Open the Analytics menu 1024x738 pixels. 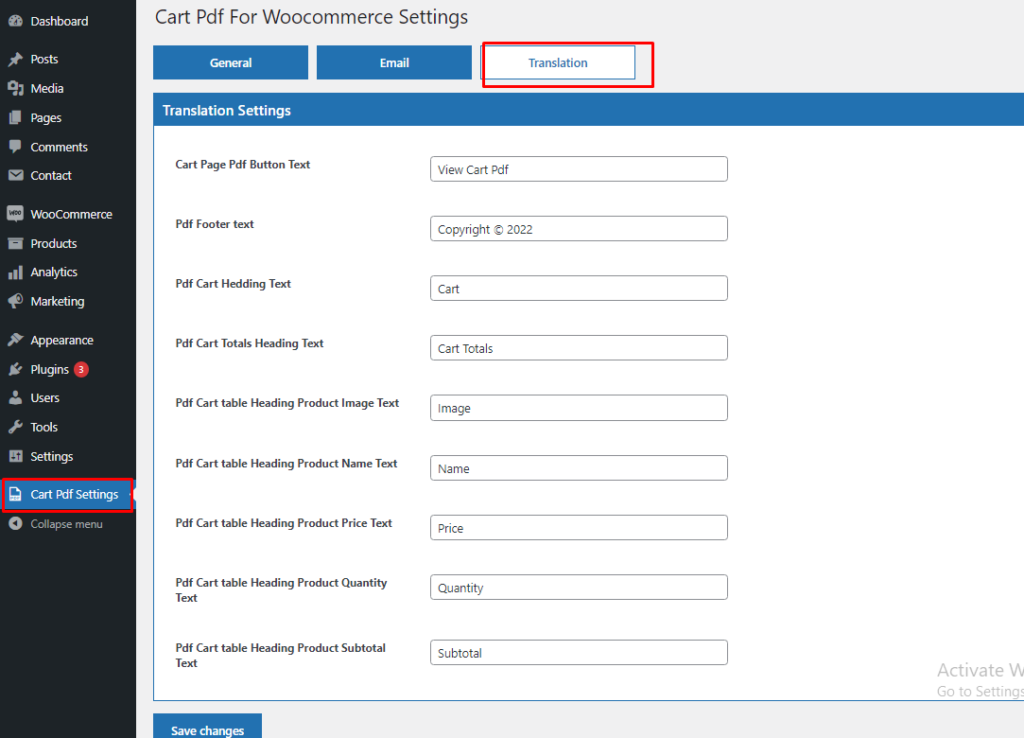[68, 272]
